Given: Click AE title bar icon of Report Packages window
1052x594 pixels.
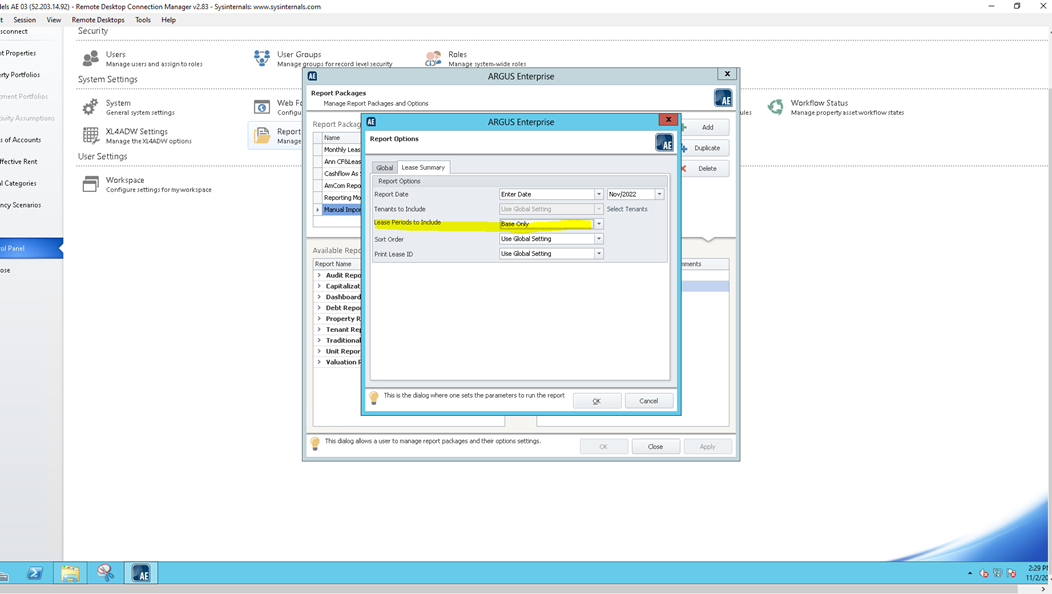Looking at the screenshot, I should tap(312, 77).
